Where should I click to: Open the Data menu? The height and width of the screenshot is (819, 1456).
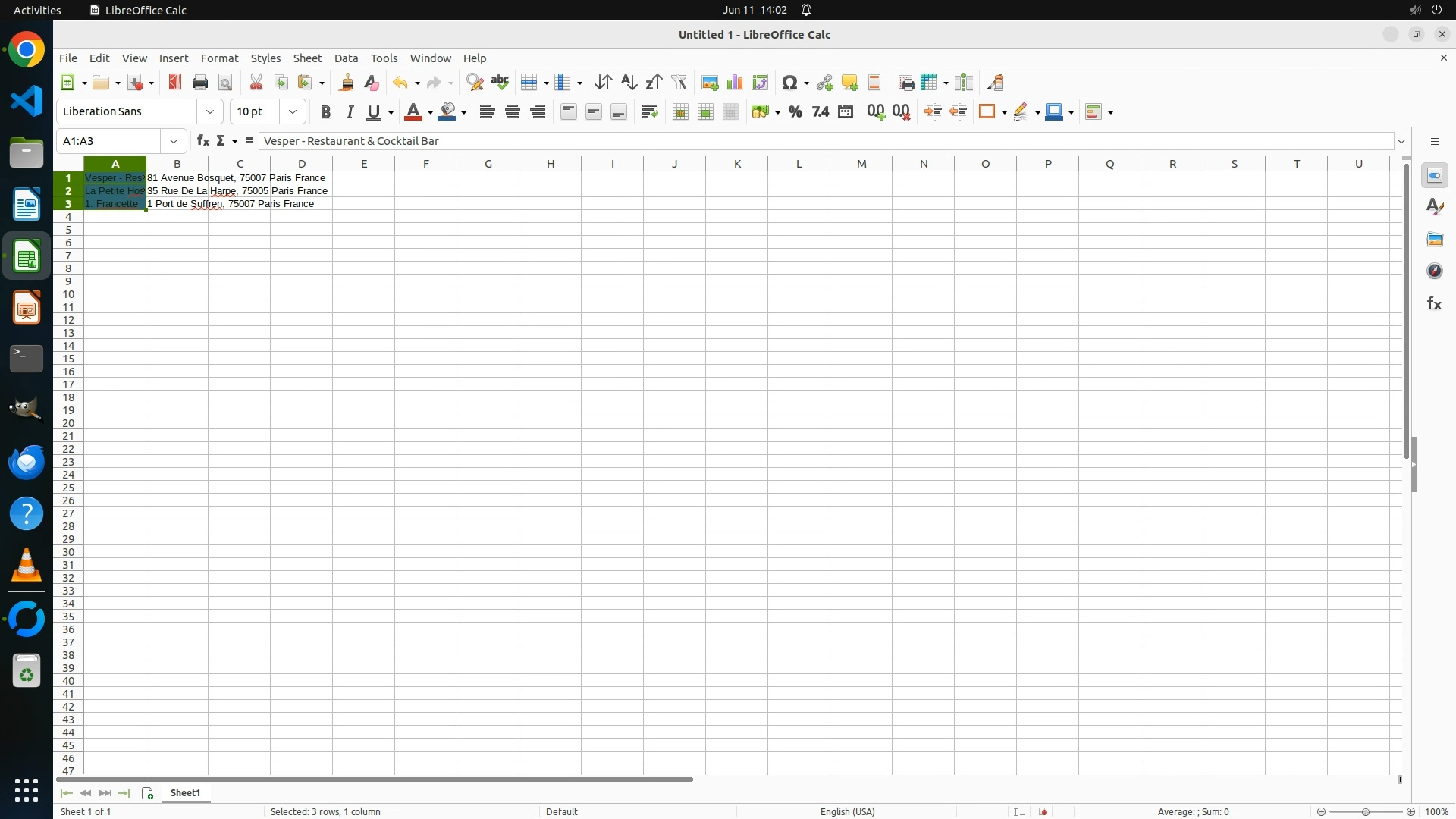[x=346, y=58]
